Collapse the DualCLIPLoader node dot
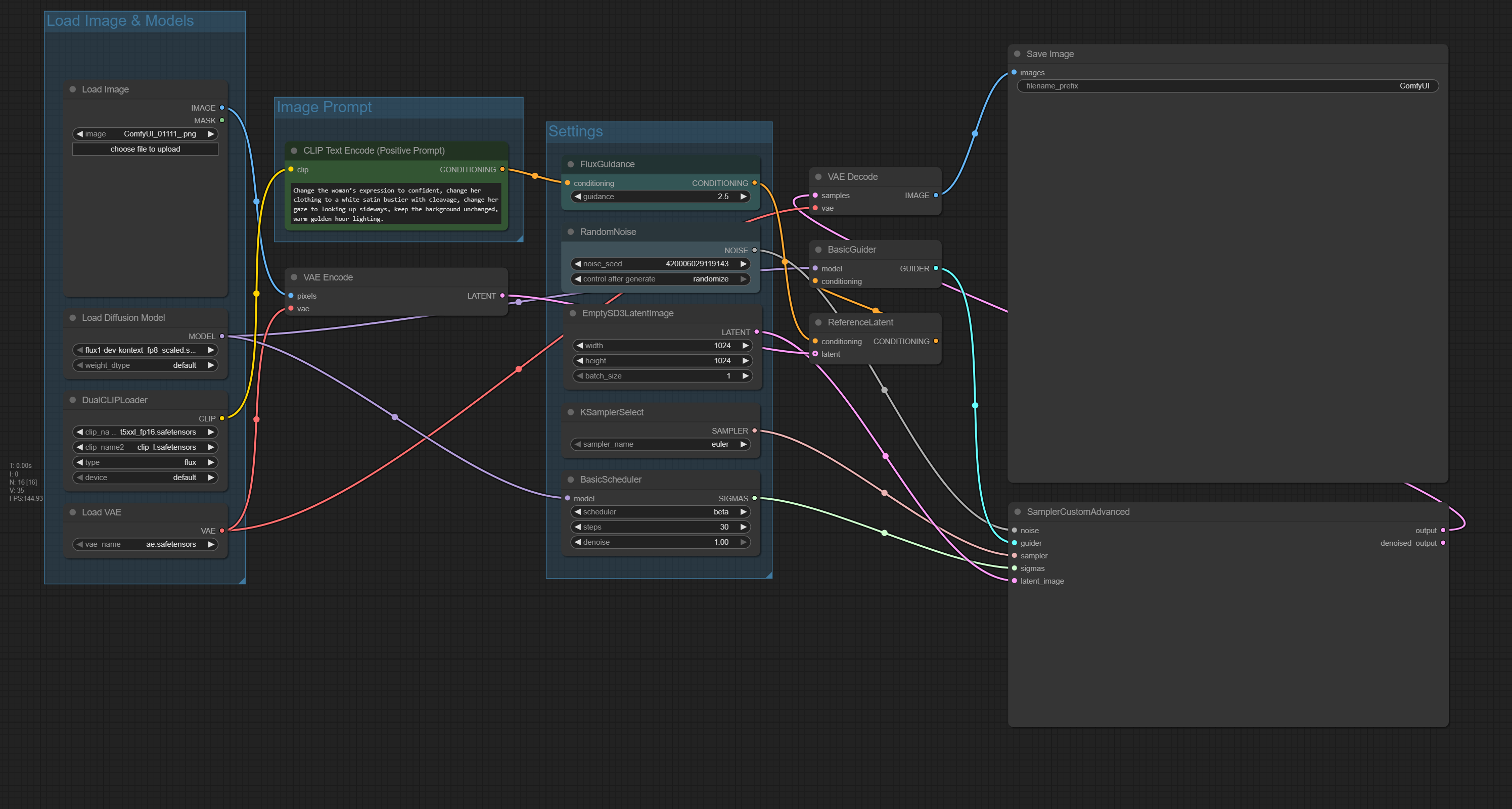Image resolution: width=1512 pixels, height=809 pixels. pos(73,400)
